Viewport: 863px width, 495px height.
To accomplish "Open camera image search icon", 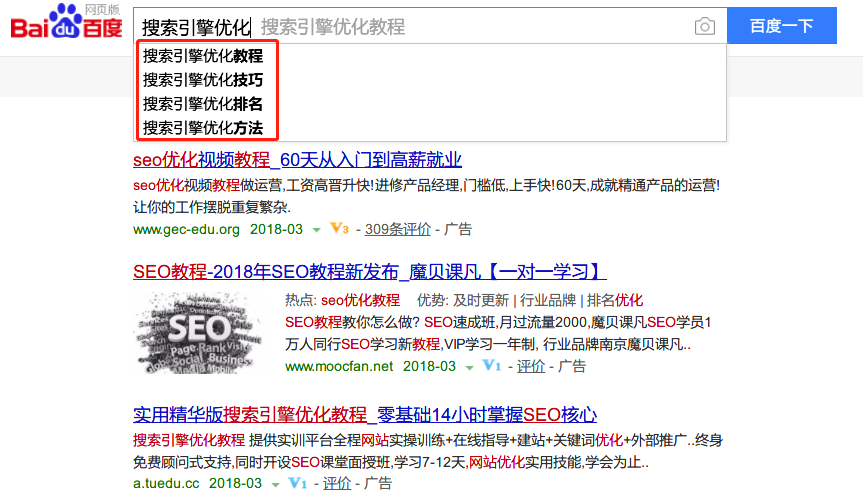I will (704, 26).
